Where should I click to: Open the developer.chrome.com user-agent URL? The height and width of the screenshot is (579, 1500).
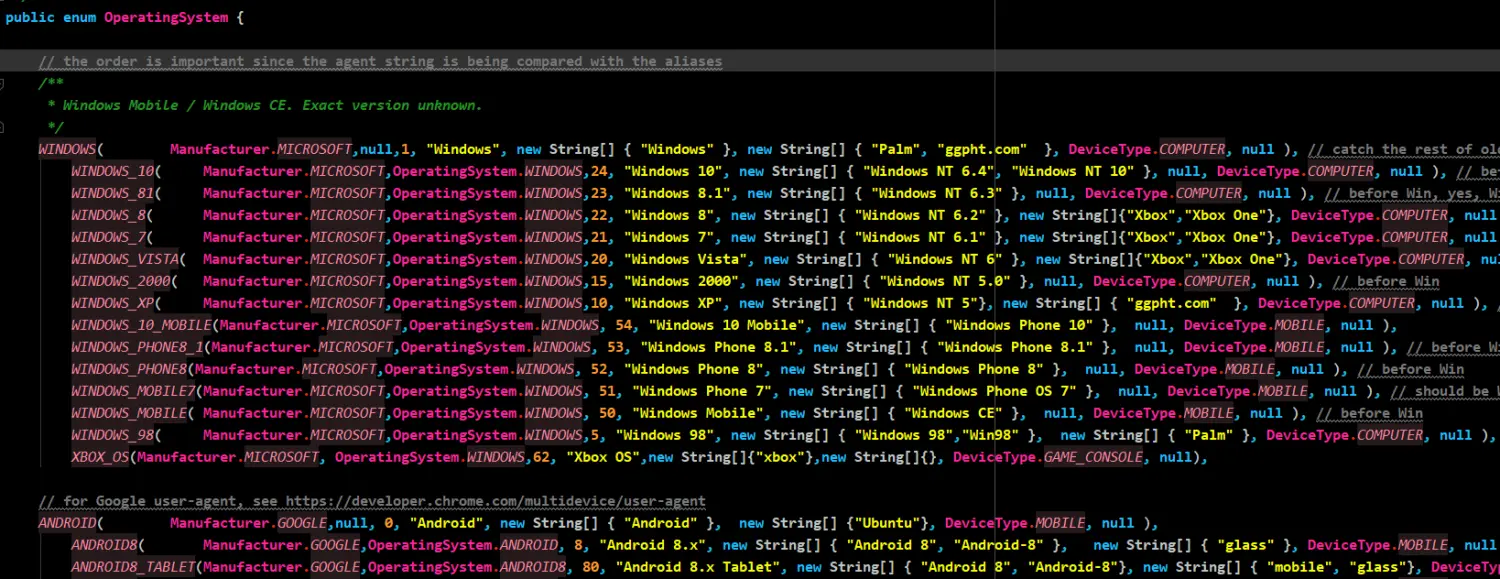(495, 501)
